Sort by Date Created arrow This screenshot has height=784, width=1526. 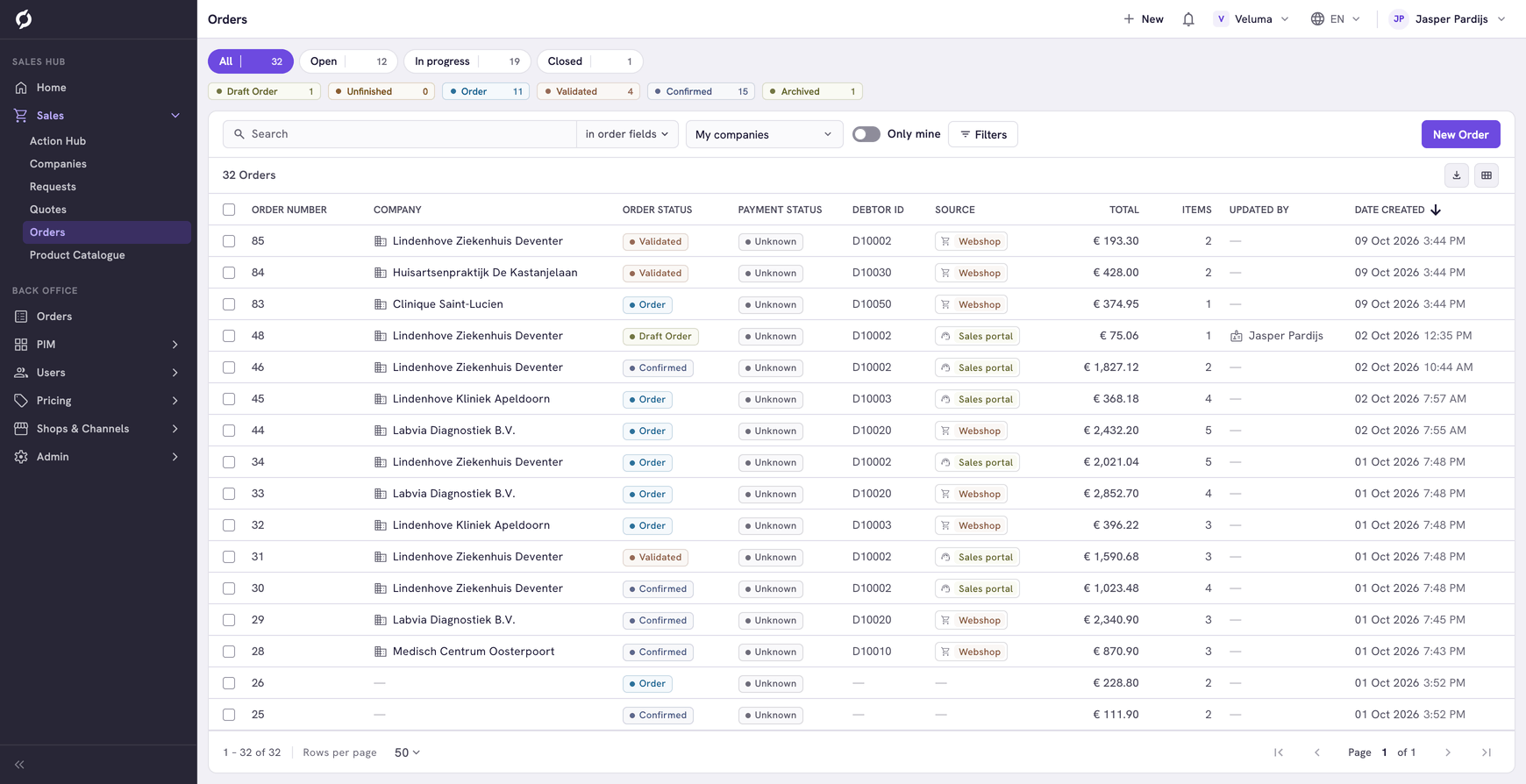point(1436,210)
